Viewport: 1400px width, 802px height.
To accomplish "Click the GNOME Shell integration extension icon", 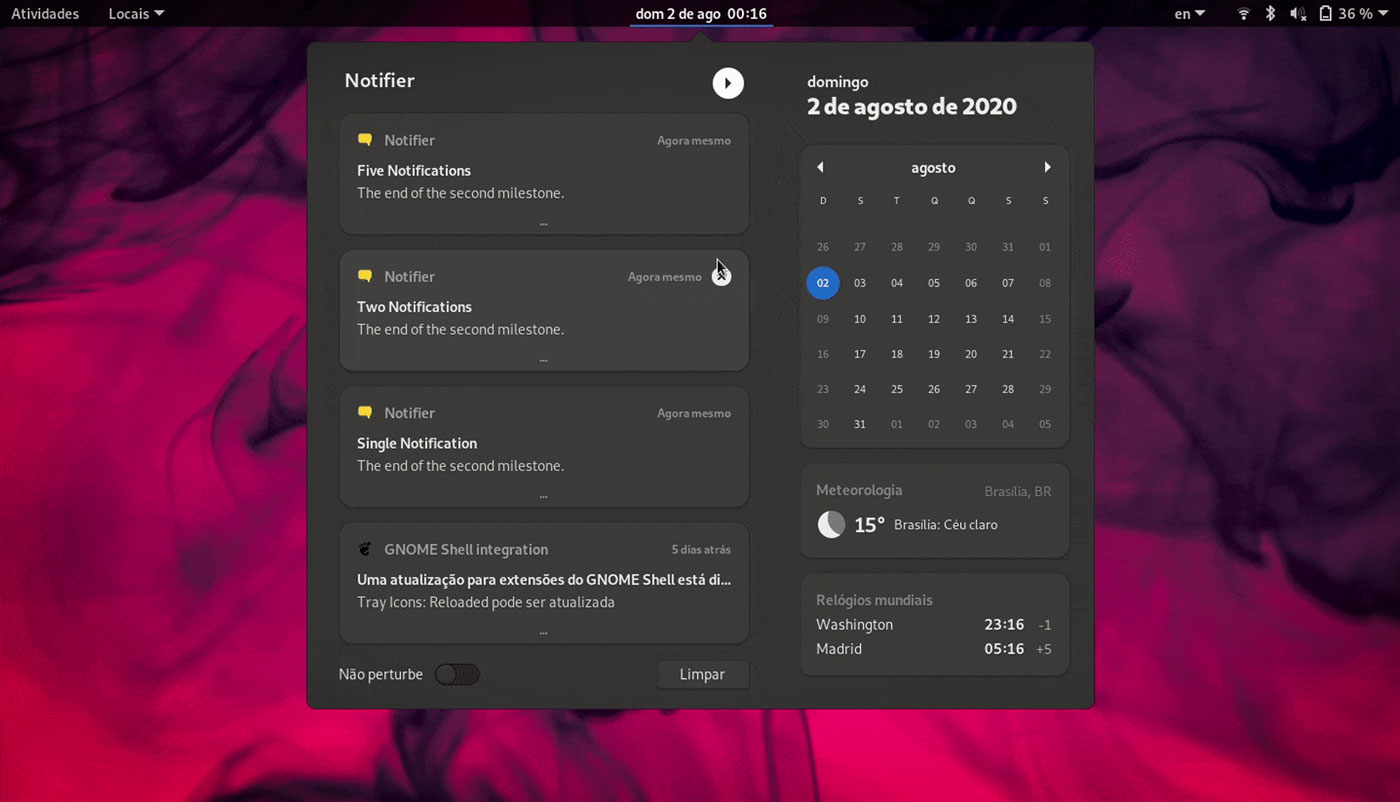I will [x=365, y=549].
